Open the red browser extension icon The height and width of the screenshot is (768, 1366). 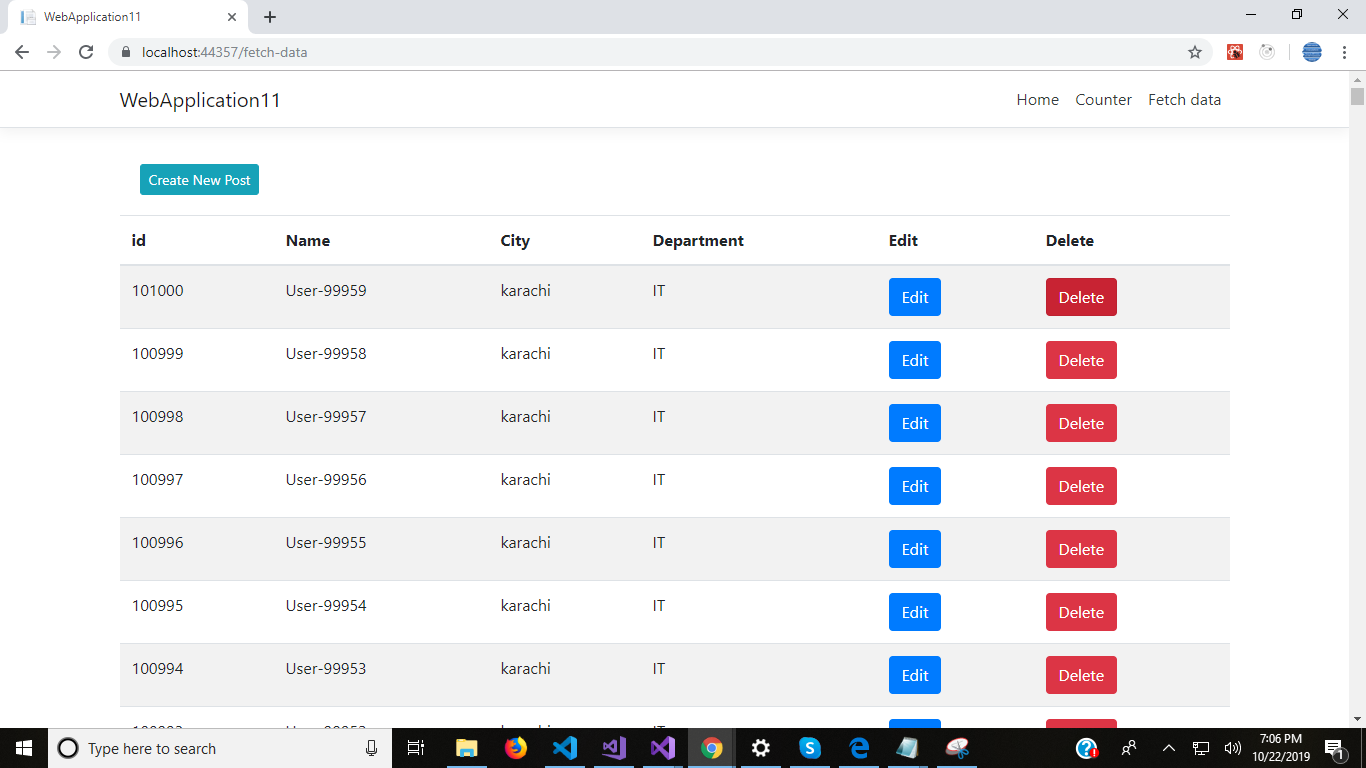(x=1235, y=50)
